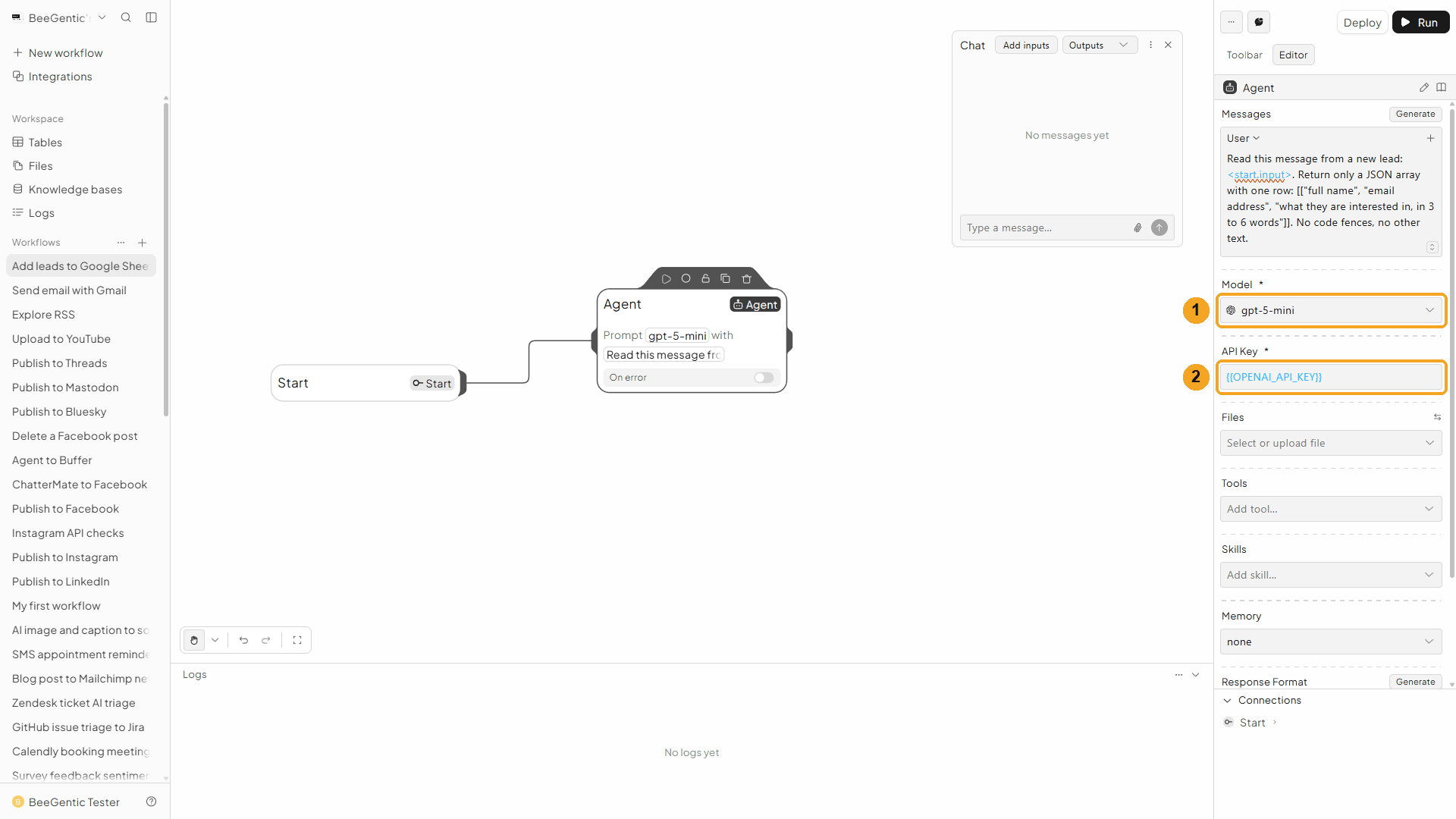Open the Add skill dropdown
Screen dimensions: 1456x819
(x=1331, y=575)
